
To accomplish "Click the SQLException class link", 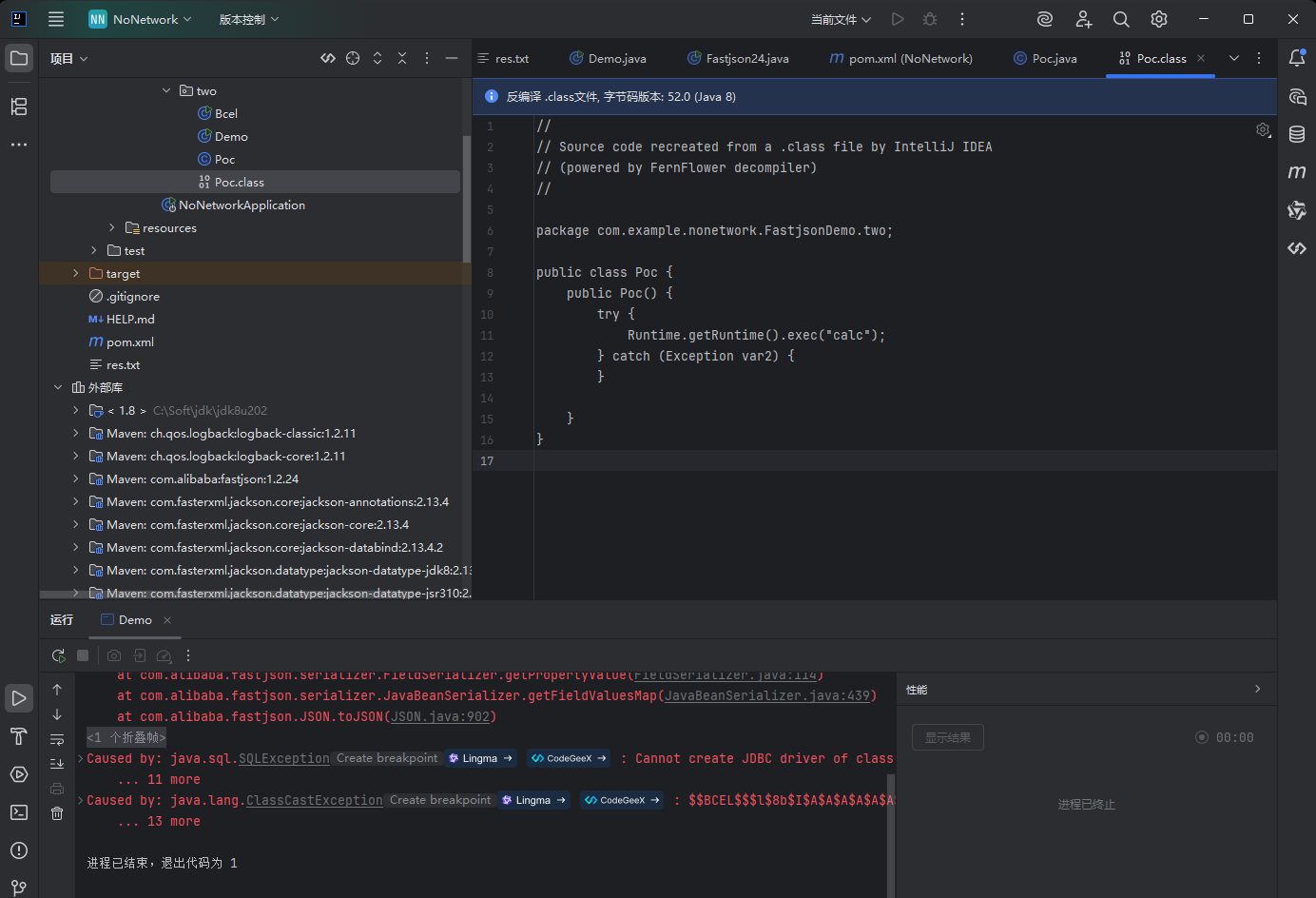I will 284,758.
